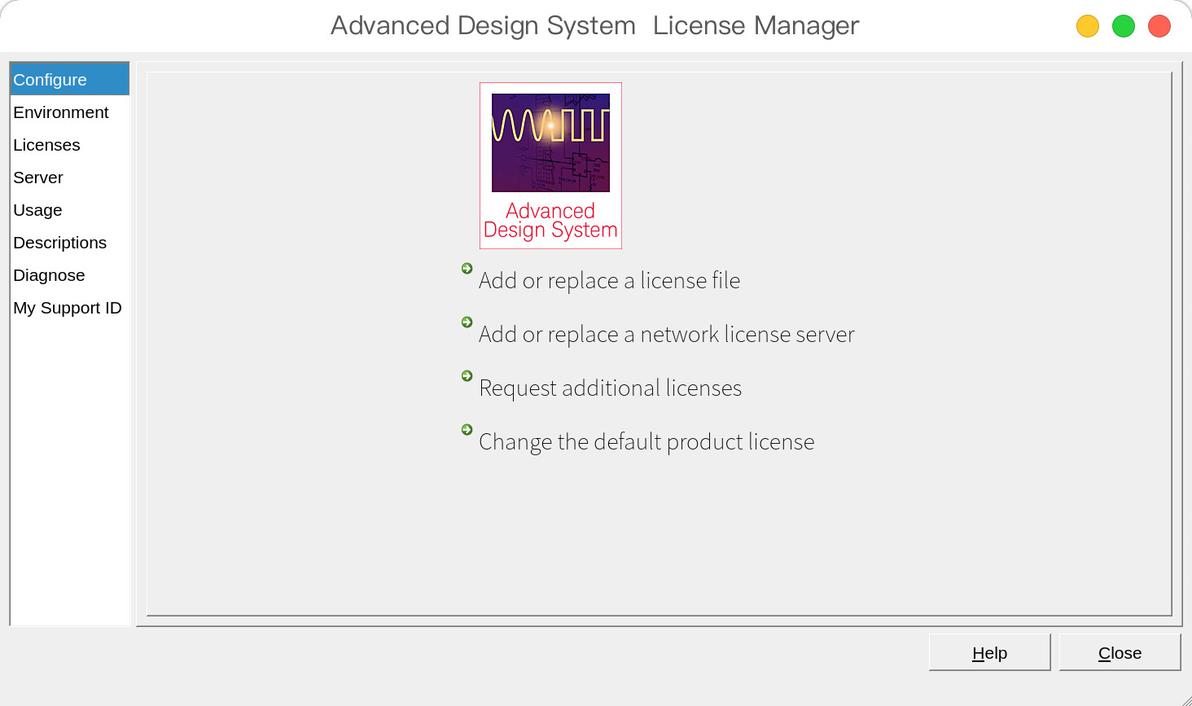Switch to the Licenses section
Viewport: 1192px width, 706px height.
pos(69,144)
